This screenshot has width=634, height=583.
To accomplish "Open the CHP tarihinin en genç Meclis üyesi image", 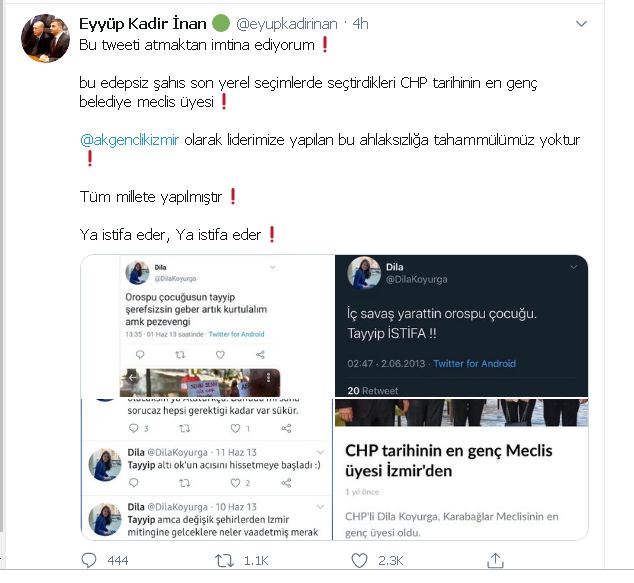I will (461, 469).
